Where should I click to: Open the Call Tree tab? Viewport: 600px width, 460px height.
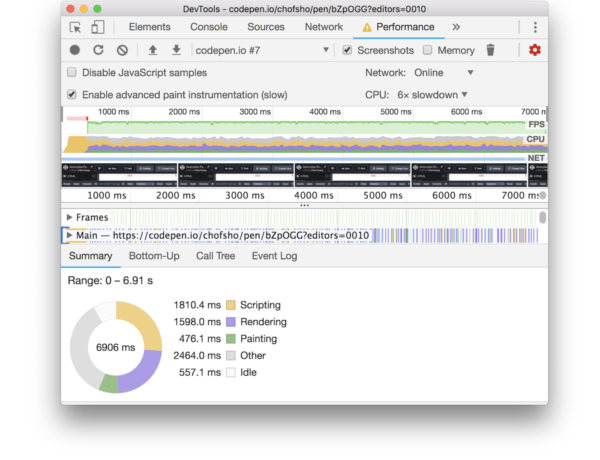215,256
